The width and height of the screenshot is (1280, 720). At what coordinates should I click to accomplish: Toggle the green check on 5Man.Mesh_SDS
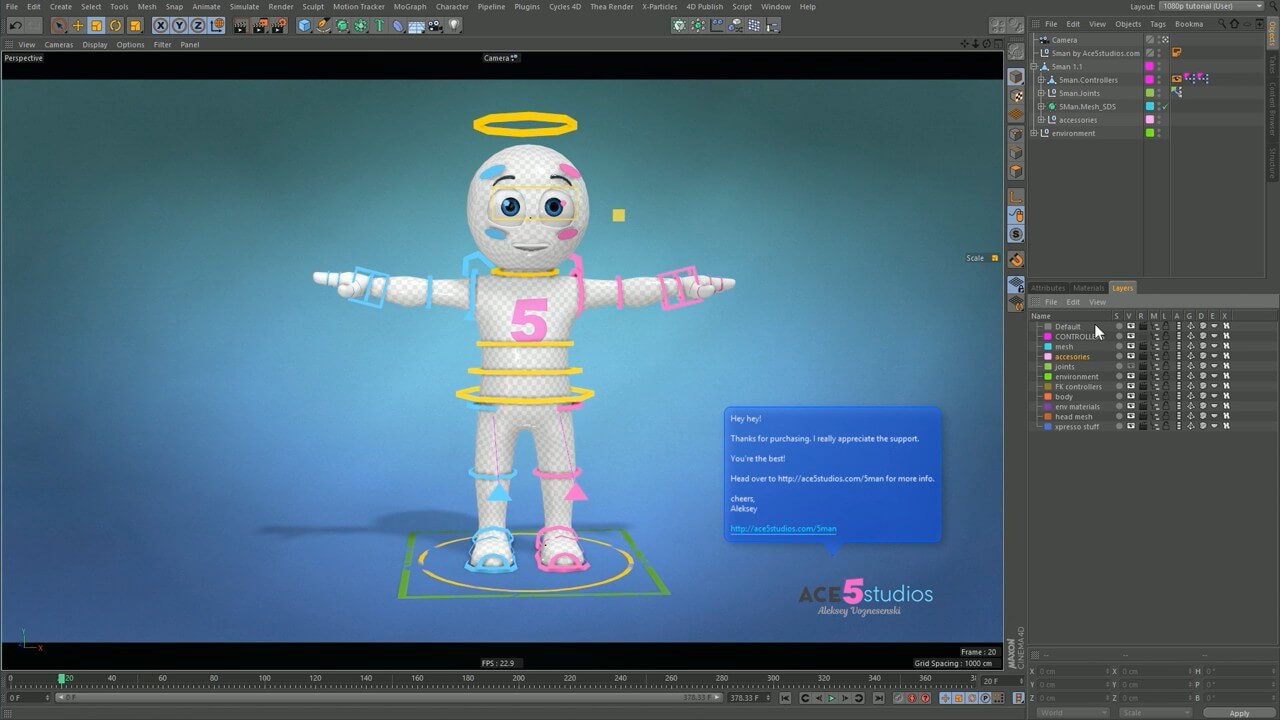coord(1166,106)
